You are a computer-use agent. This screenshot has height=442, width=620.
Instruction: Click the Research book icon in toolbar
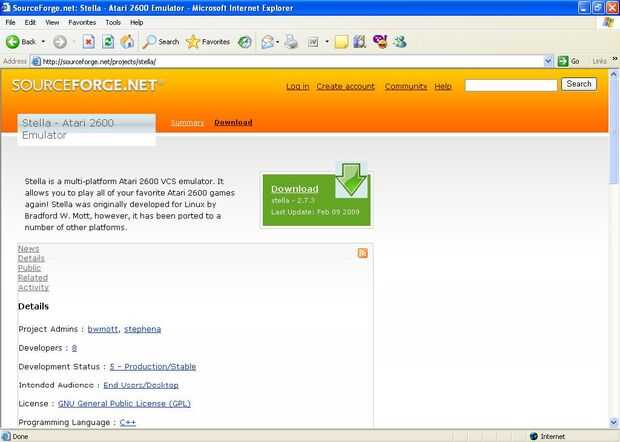tap(360, 42)
